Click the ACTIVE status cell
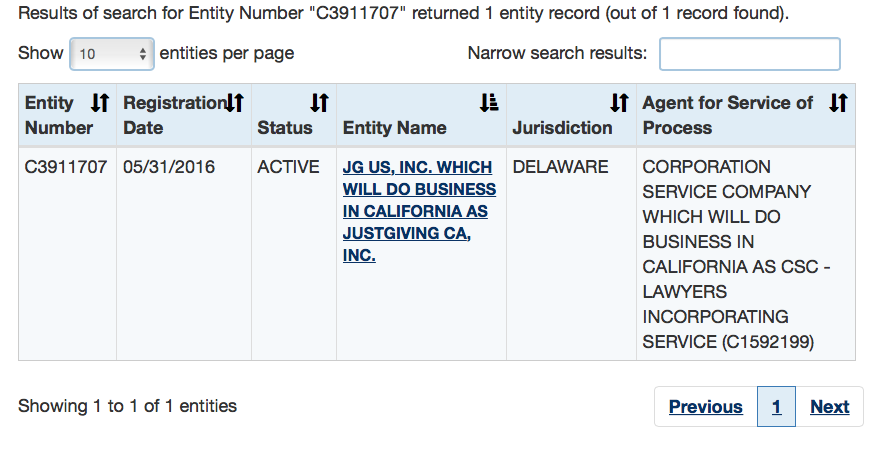 [288, 167]
